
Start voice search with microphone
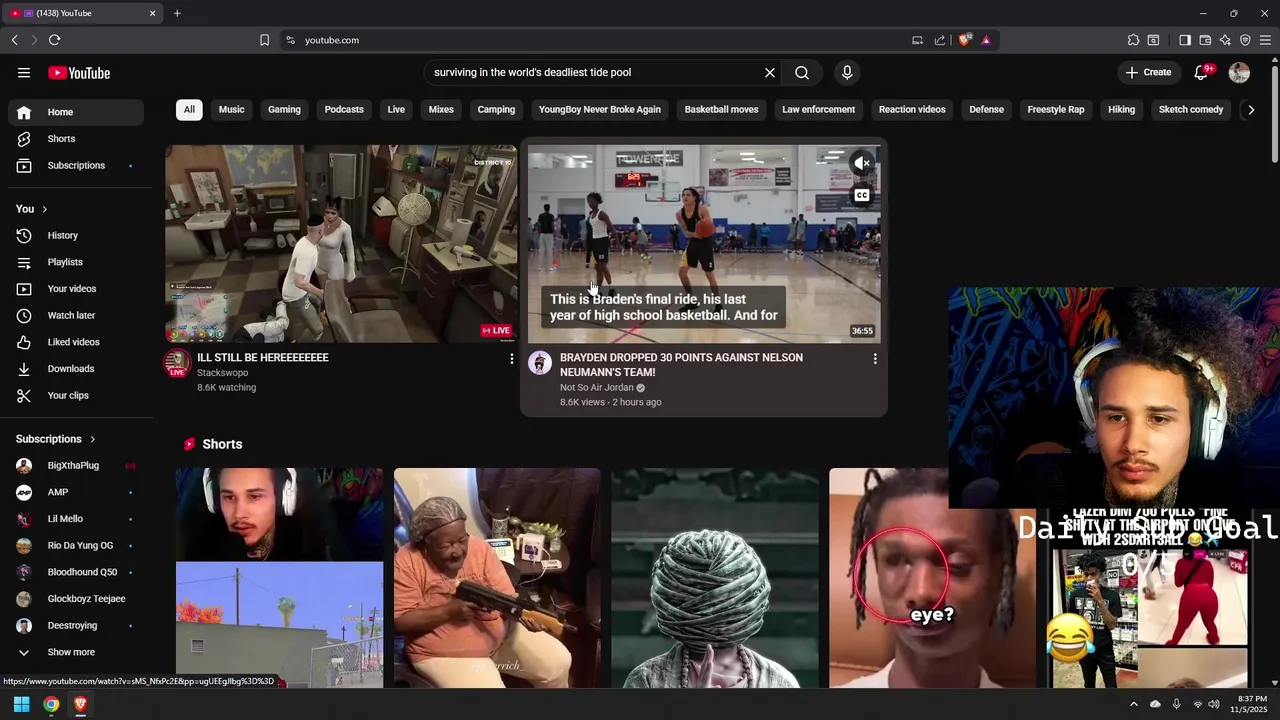847,73
